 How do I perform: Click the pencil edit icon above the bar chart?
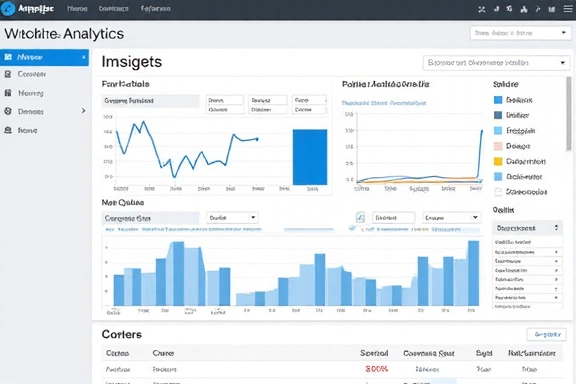point(360,218)
